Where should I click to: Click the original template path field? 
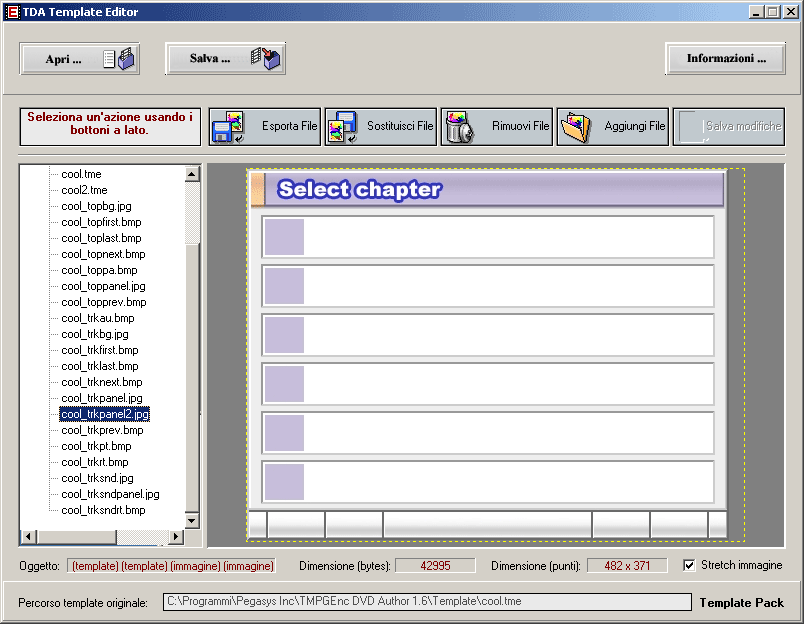427,602
